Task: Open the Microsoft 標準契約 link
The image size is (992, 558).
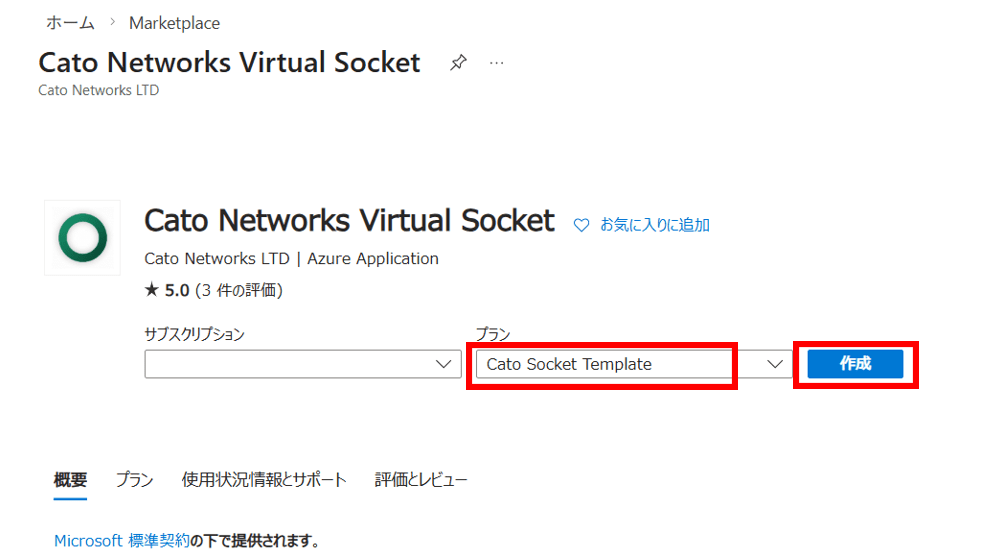Action: pos(121,541)
